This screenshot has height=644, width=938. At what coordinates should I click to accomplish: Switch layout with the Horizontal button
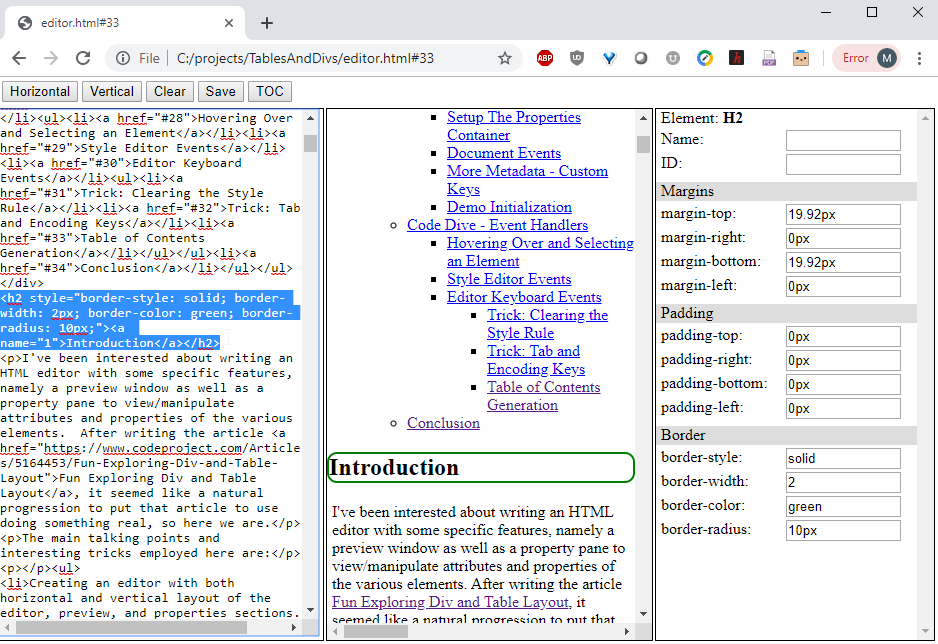coord(40,91)
